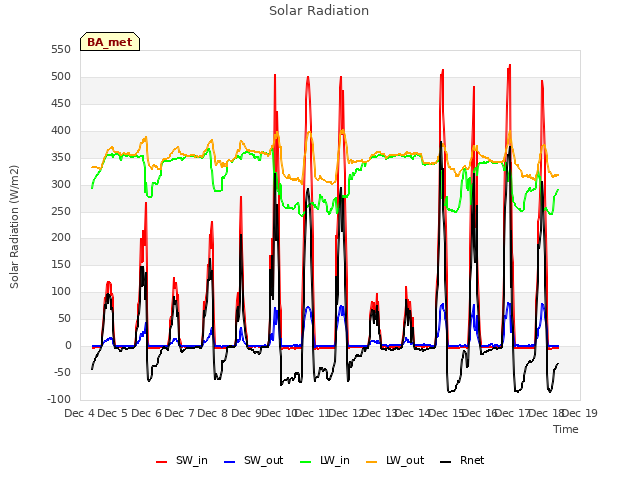Click the -100 y-axis tick label
Viewport: 640px width, 480px height.
pyautogui.click(x=59, y=400)
